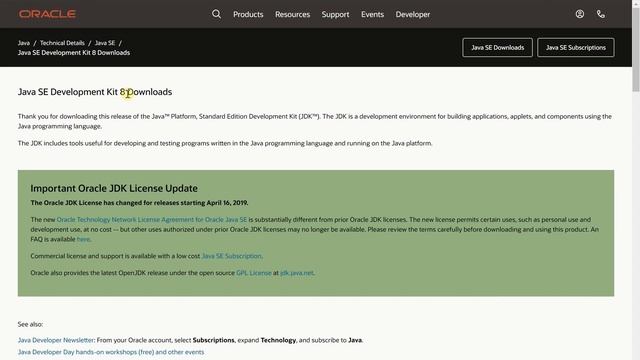Click 'See also:' text
640x360 pixels.
click(30, 324)
